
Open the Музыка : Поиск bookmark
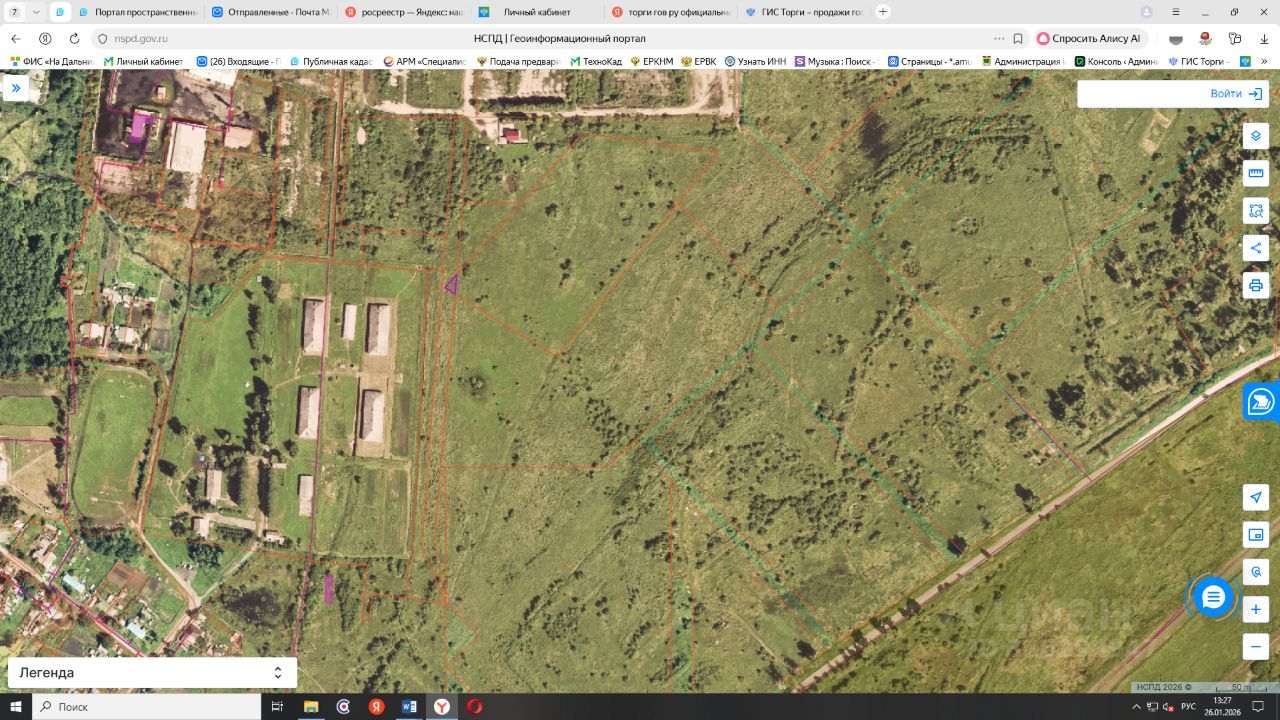pos(837,61)
